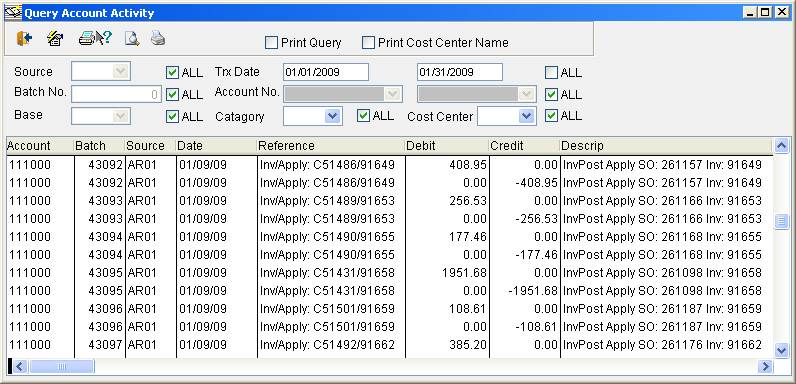Sort by the Debit column header
This screenshot has width=796, height=384.
tap(447, 146)
